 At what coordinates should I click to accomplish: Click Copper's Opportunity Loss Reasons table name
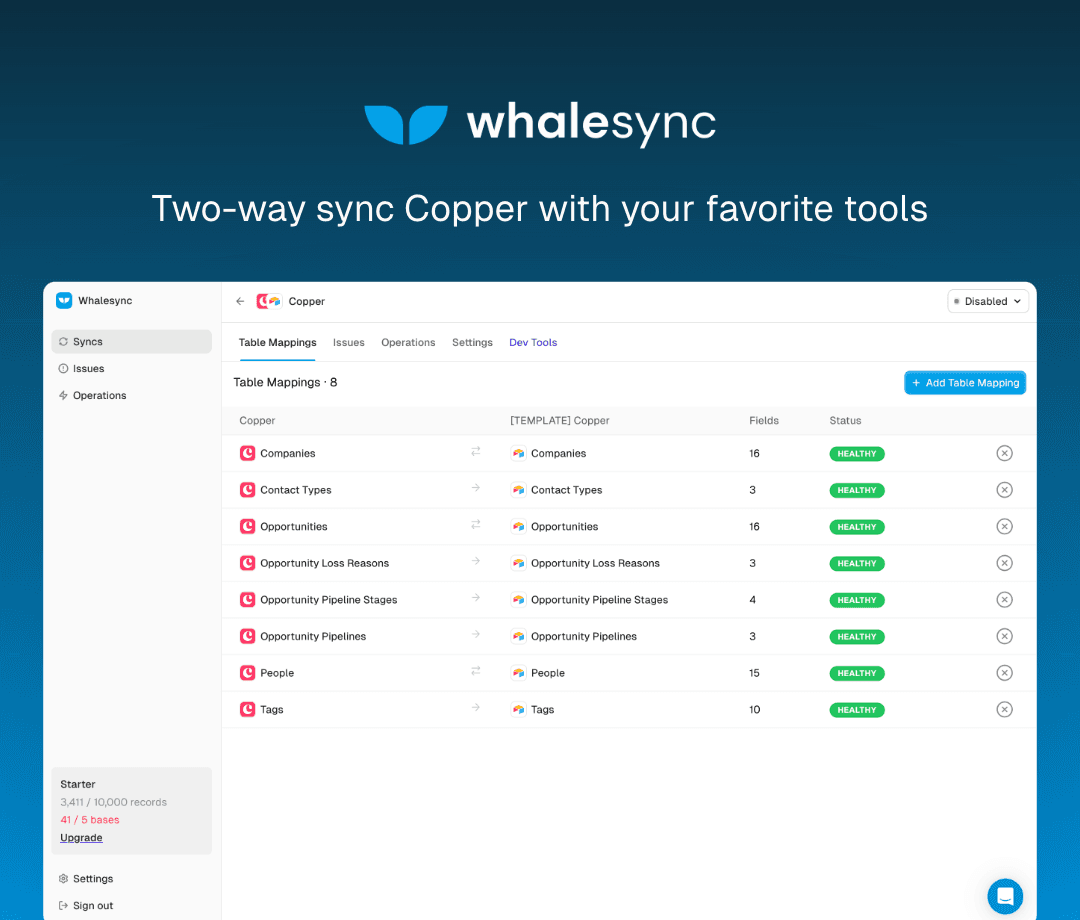pos(324,563)
